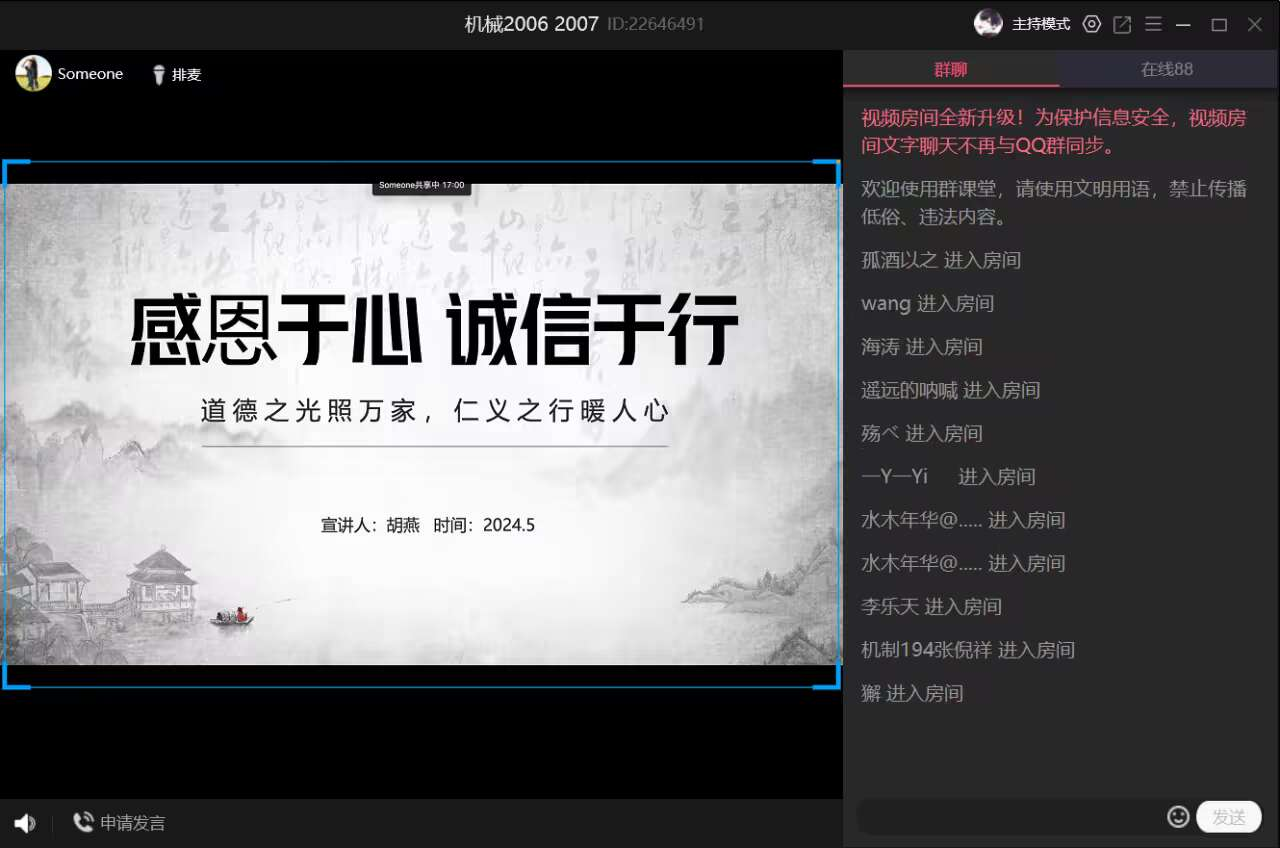Click the 排麦 microphone queue icon
The height and width of the screenshot is (848, 1280).
(158, 75)
